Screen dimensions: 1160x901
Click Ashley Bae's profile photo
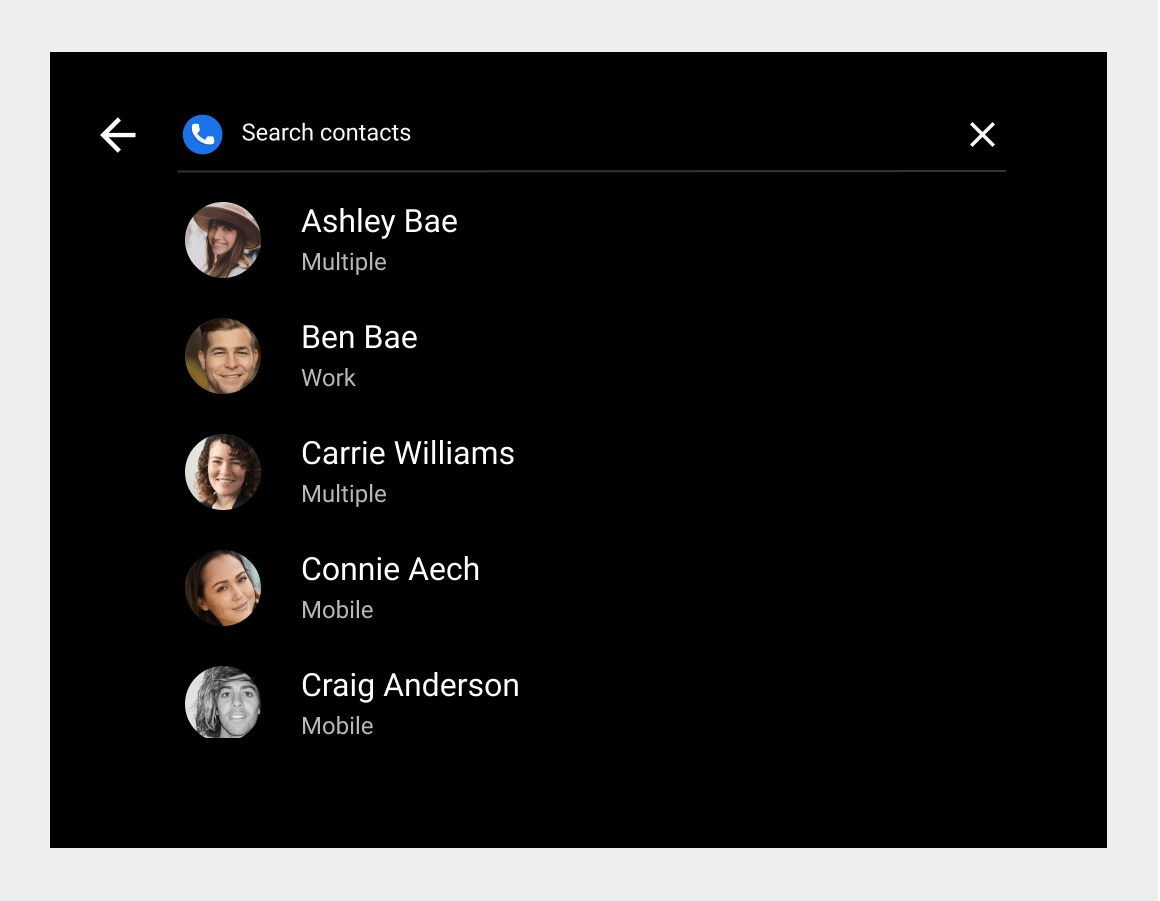(222, 240)
